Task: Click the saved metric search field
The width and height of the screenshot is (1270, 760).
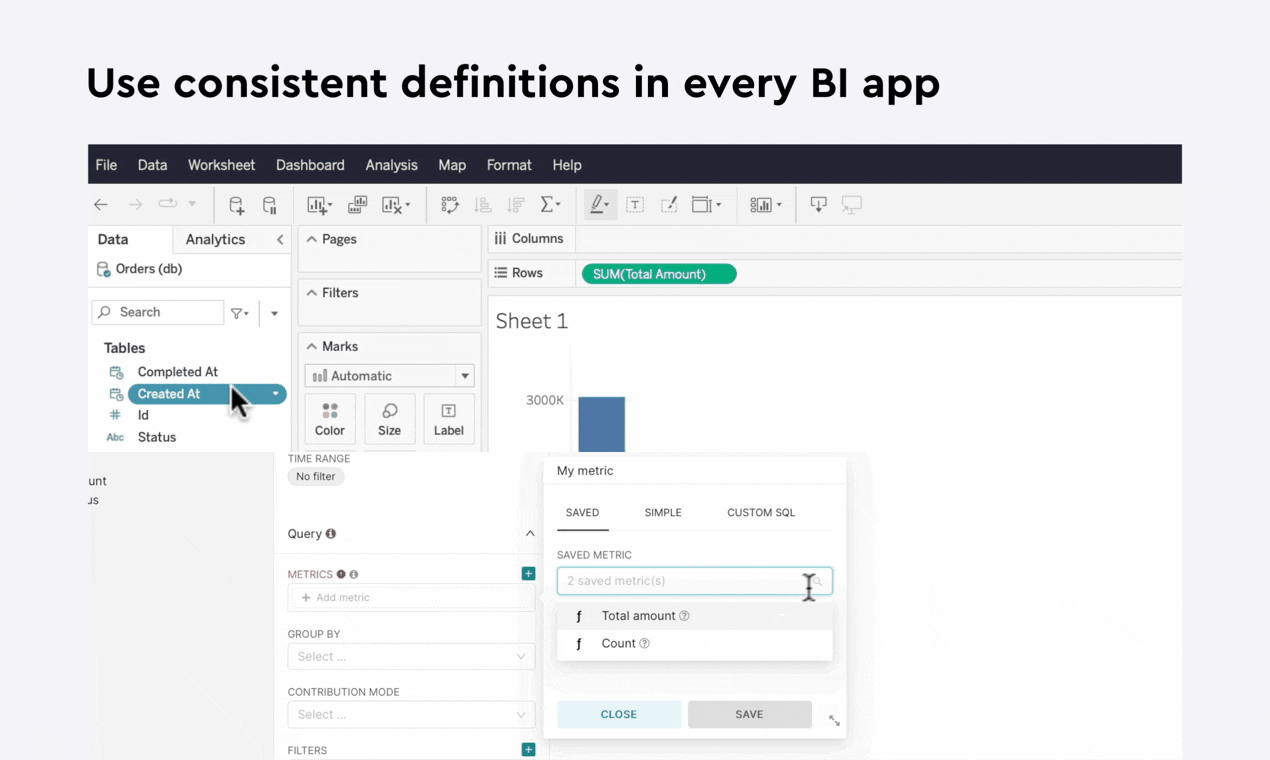Action: click(x=694, y=581)
